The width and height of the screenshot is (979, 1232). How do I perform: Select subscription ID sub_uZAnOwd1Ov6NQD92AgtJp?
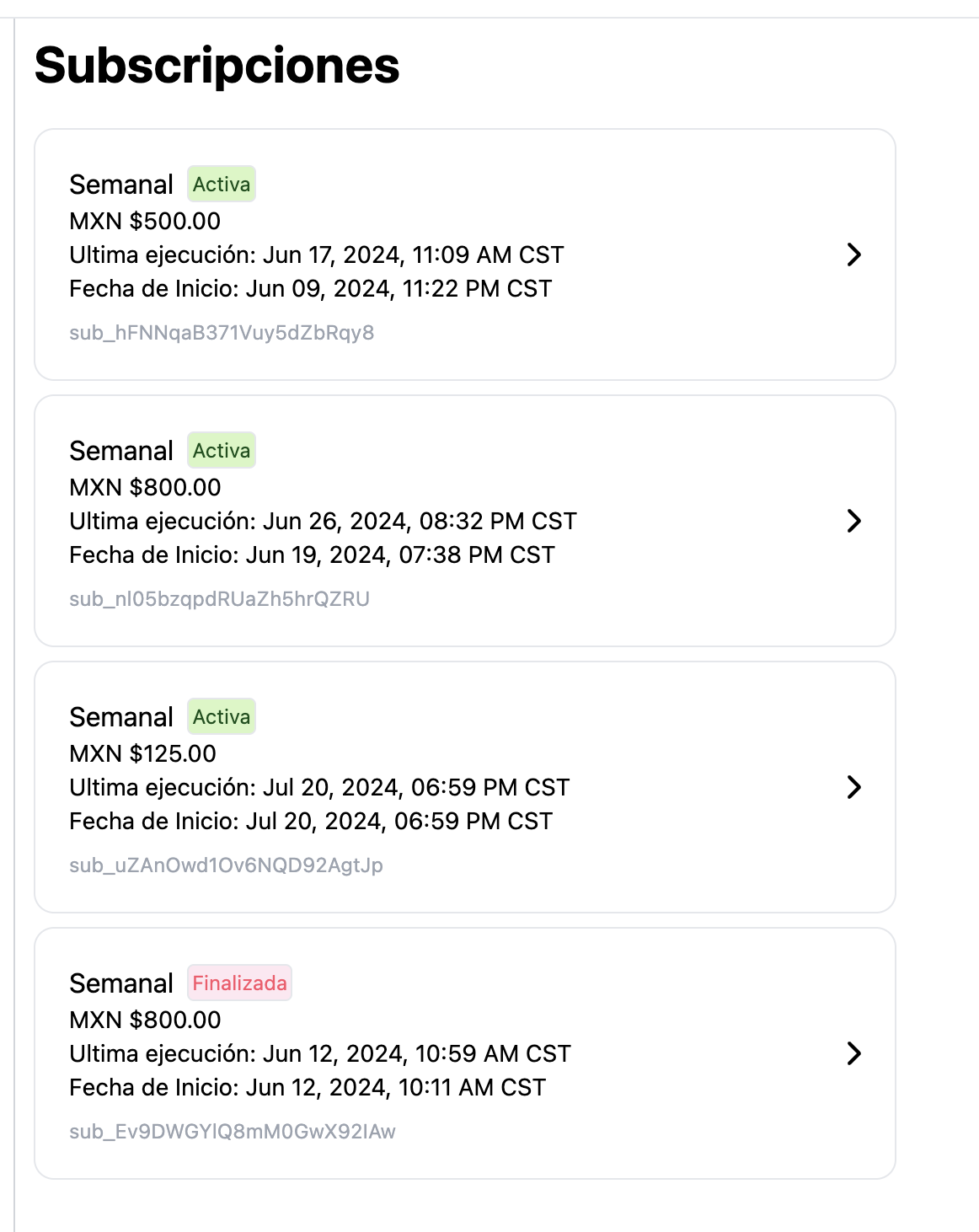(x=226, y=865)
